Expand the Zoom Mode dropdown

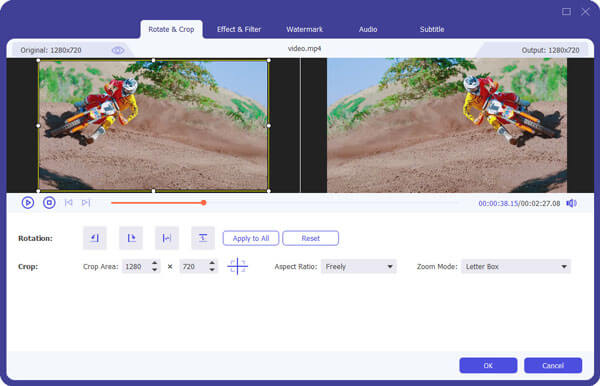[x=516, y=267]
